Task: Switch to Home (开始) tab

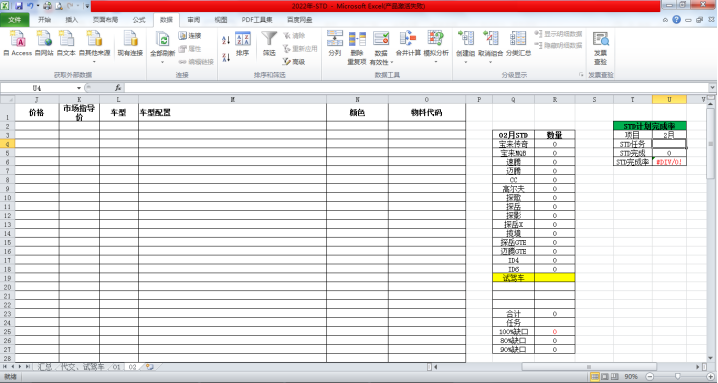Action: pos(44,20)
